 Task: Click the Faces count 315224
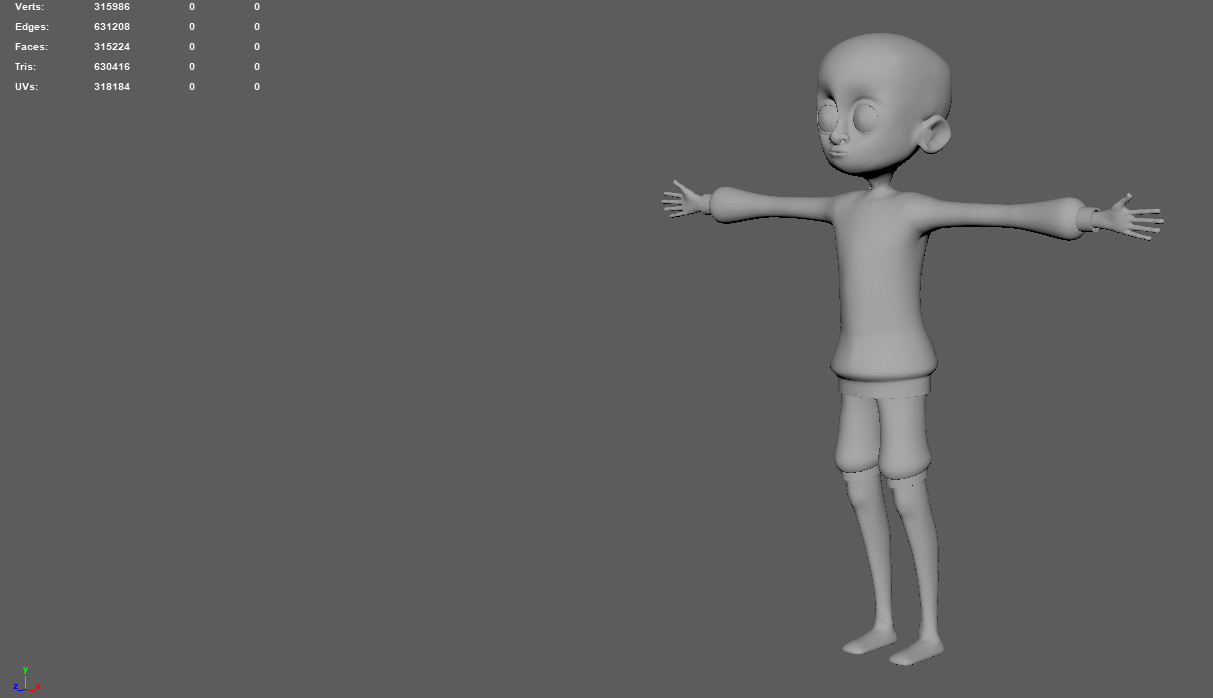[x=110, y=46]
